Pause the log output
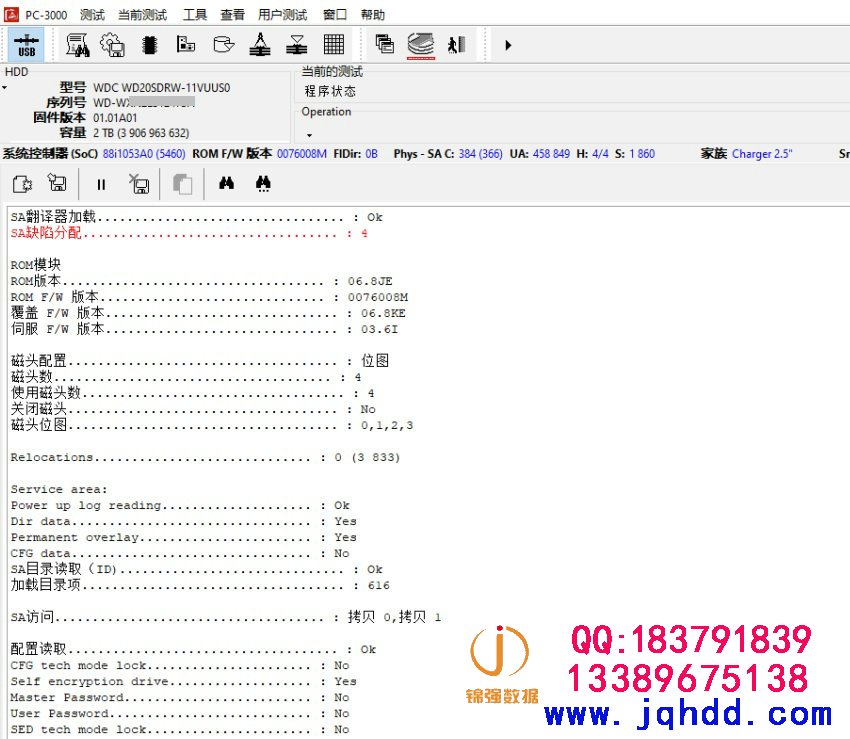850x739 pixels. click(x=101, y=185)
